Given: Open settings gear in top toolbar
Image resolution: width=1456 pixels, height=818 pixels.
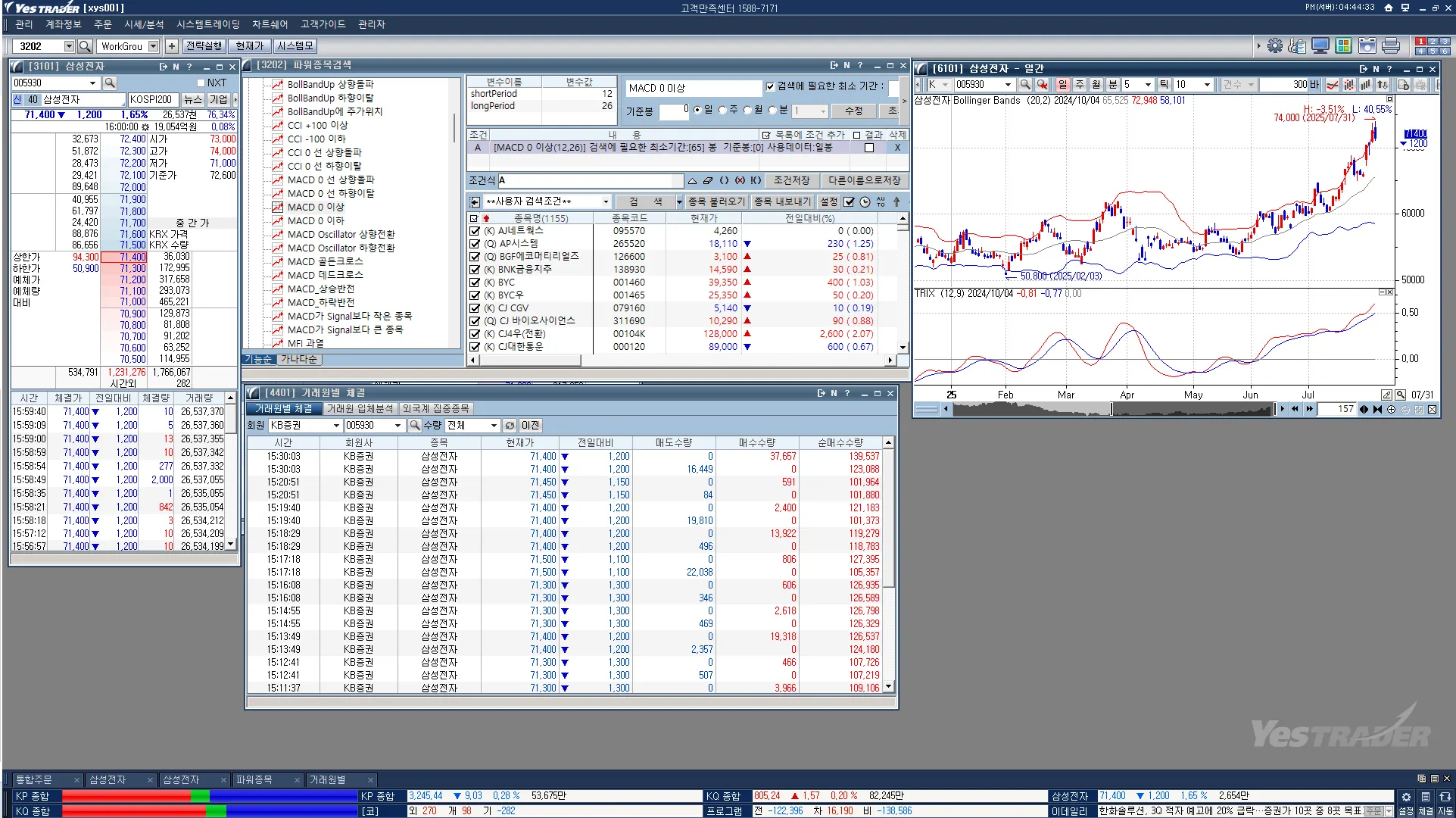Looking at the screenshot, I should click(x=1275, y=46).
